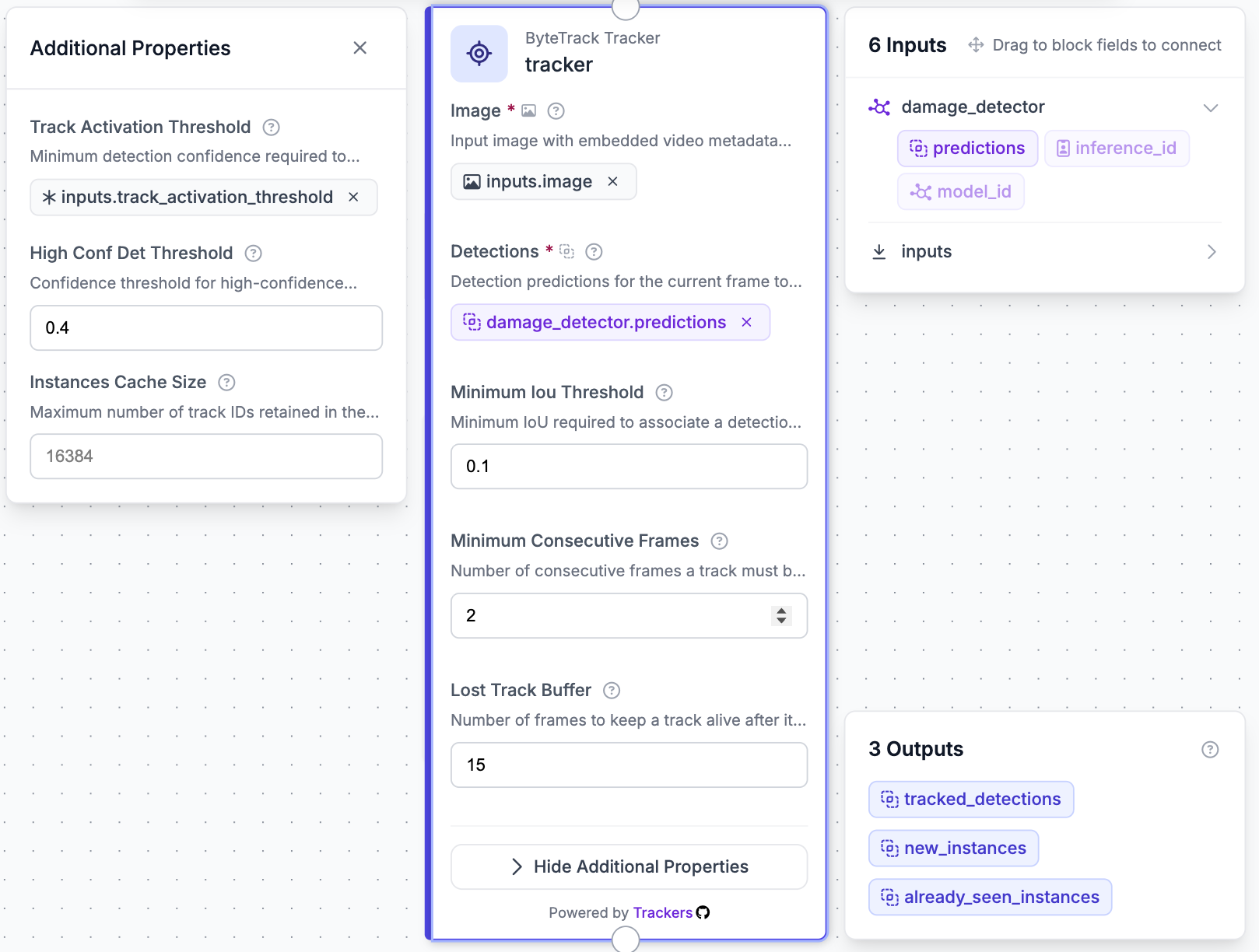The width and height of the screenshot is (1259, 952).
Task: Select the tracked_detections output
Action: (x=971, y=799)
